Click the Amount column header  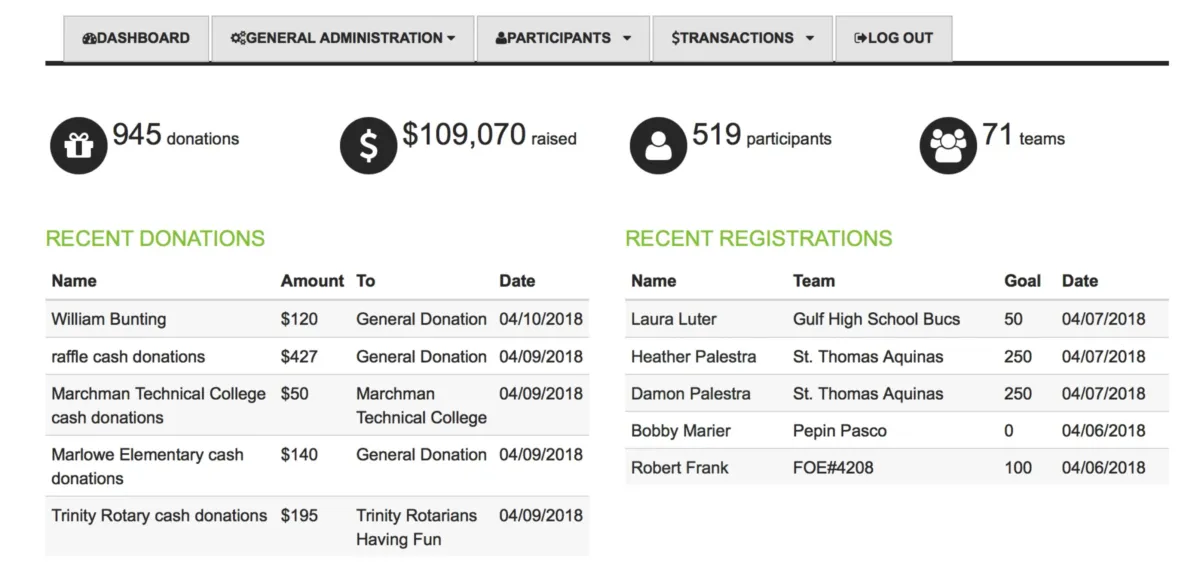pos(312,281)
